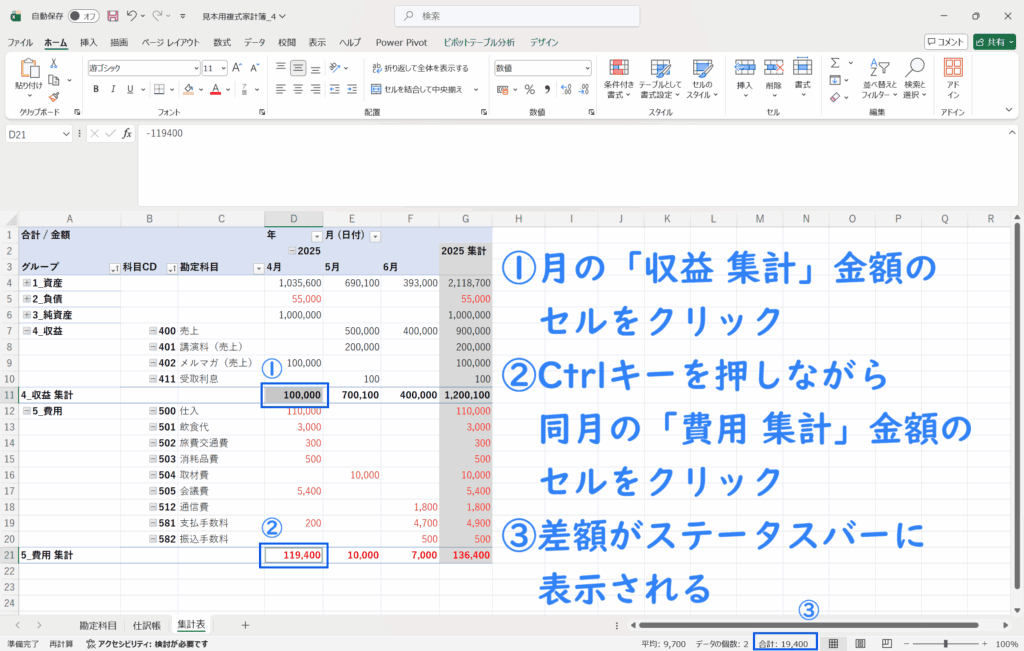The height and width of the screenshot is (651, 1024).
Task: Click the コメント comments button
Action: 945,42
